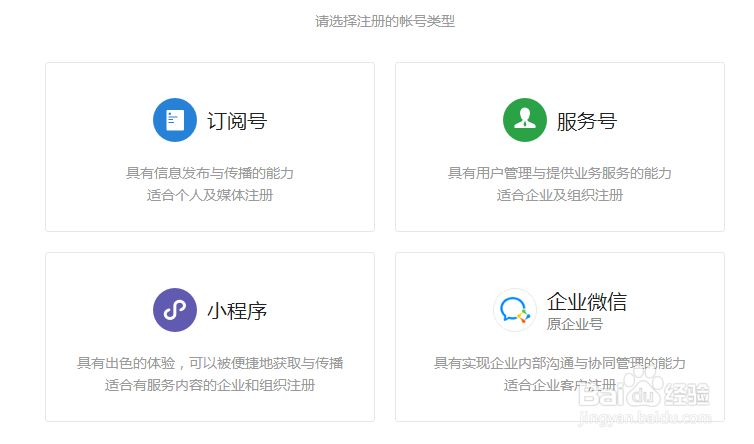Click text 具有信息发布与传播的能力
Image resolution: width=754 pixels, height=444 pixels.
210,173
